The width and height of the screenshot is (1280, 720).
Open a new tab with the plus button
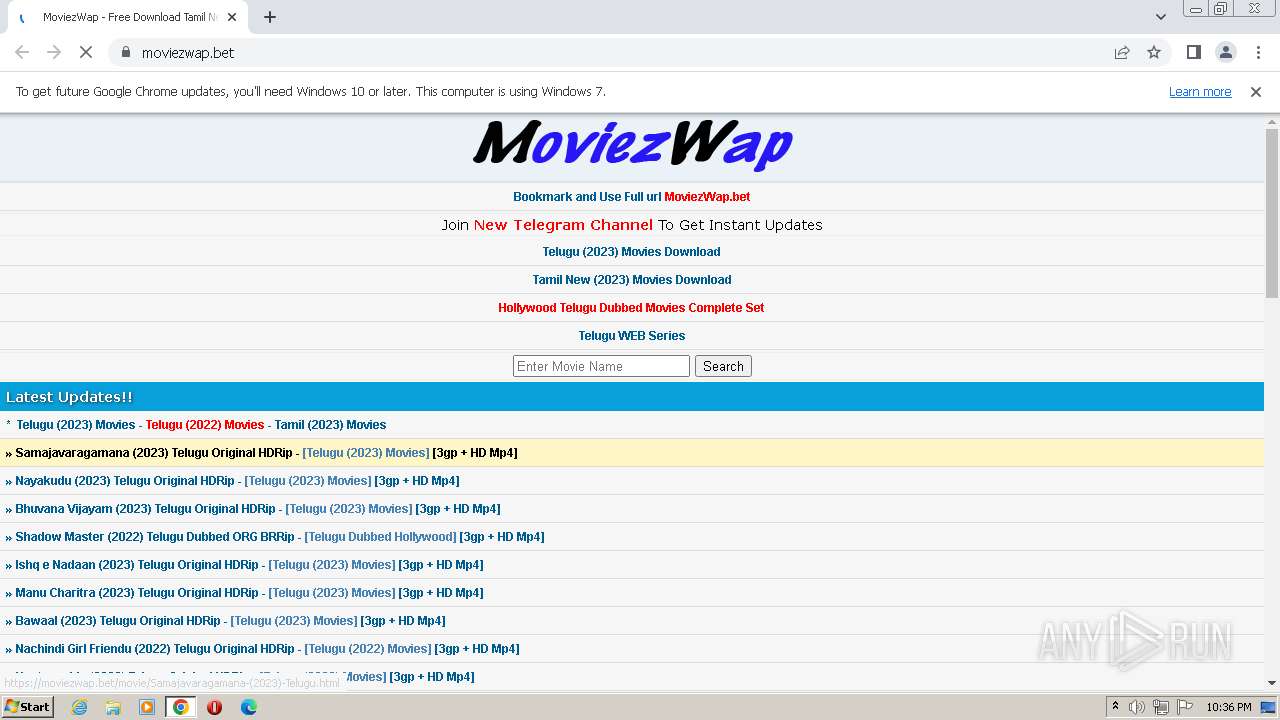click(x=270, y=17)
